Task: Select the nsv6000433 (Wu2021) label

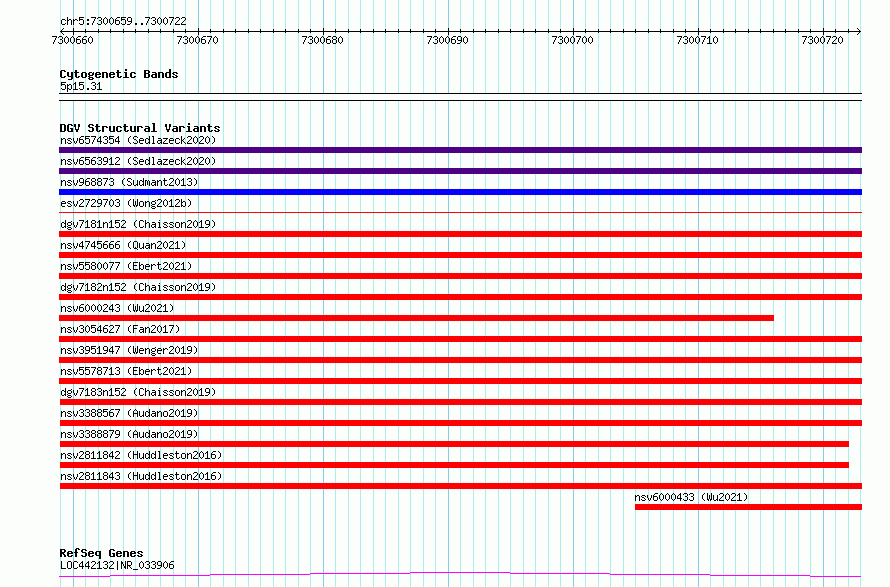Action: (691, 497)
